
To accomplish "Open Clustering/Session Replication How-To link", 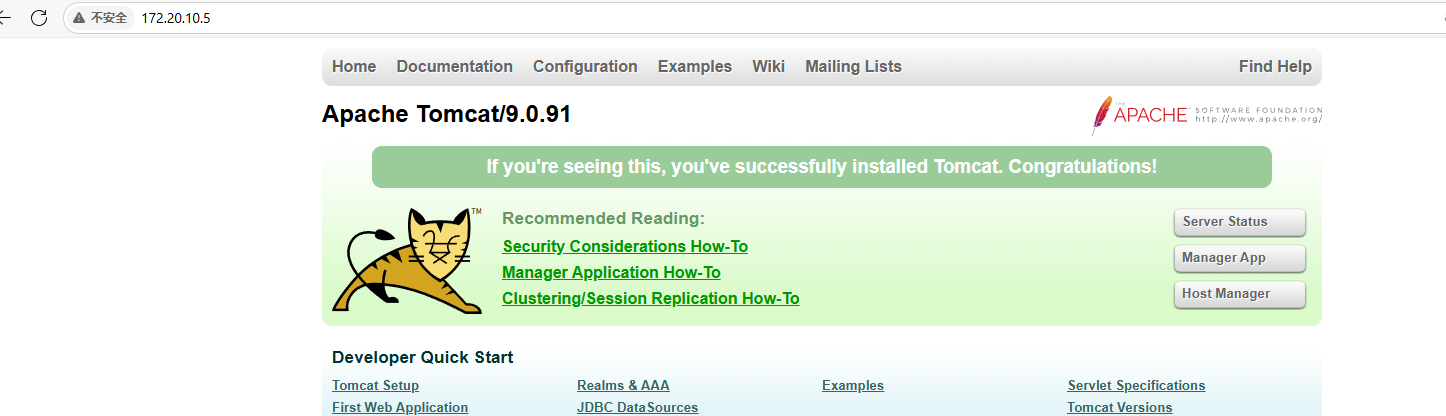I will (x=650, y=298).
